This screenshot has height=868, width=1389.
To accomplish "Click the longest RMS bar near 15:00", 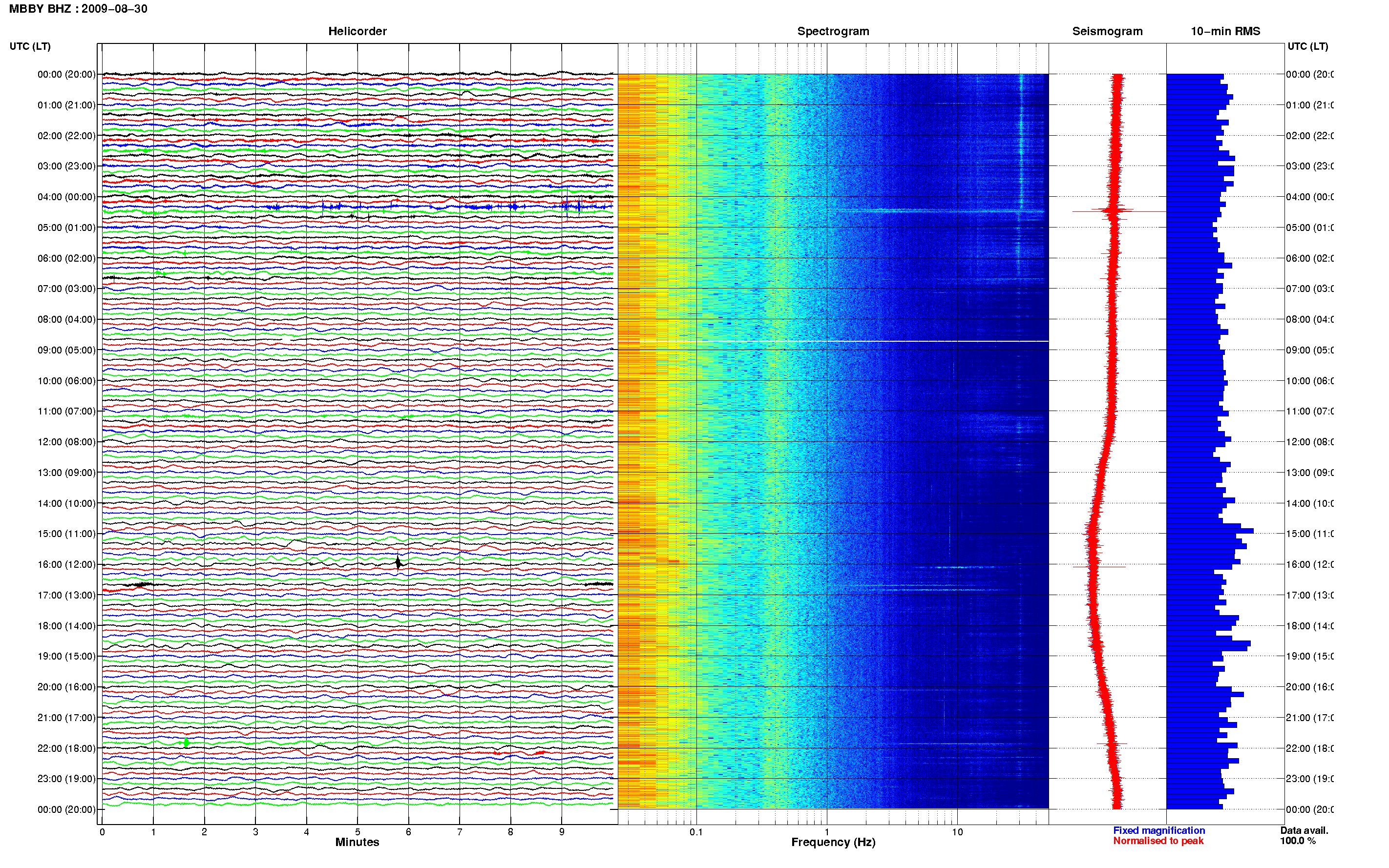I will pos(1209,531).
